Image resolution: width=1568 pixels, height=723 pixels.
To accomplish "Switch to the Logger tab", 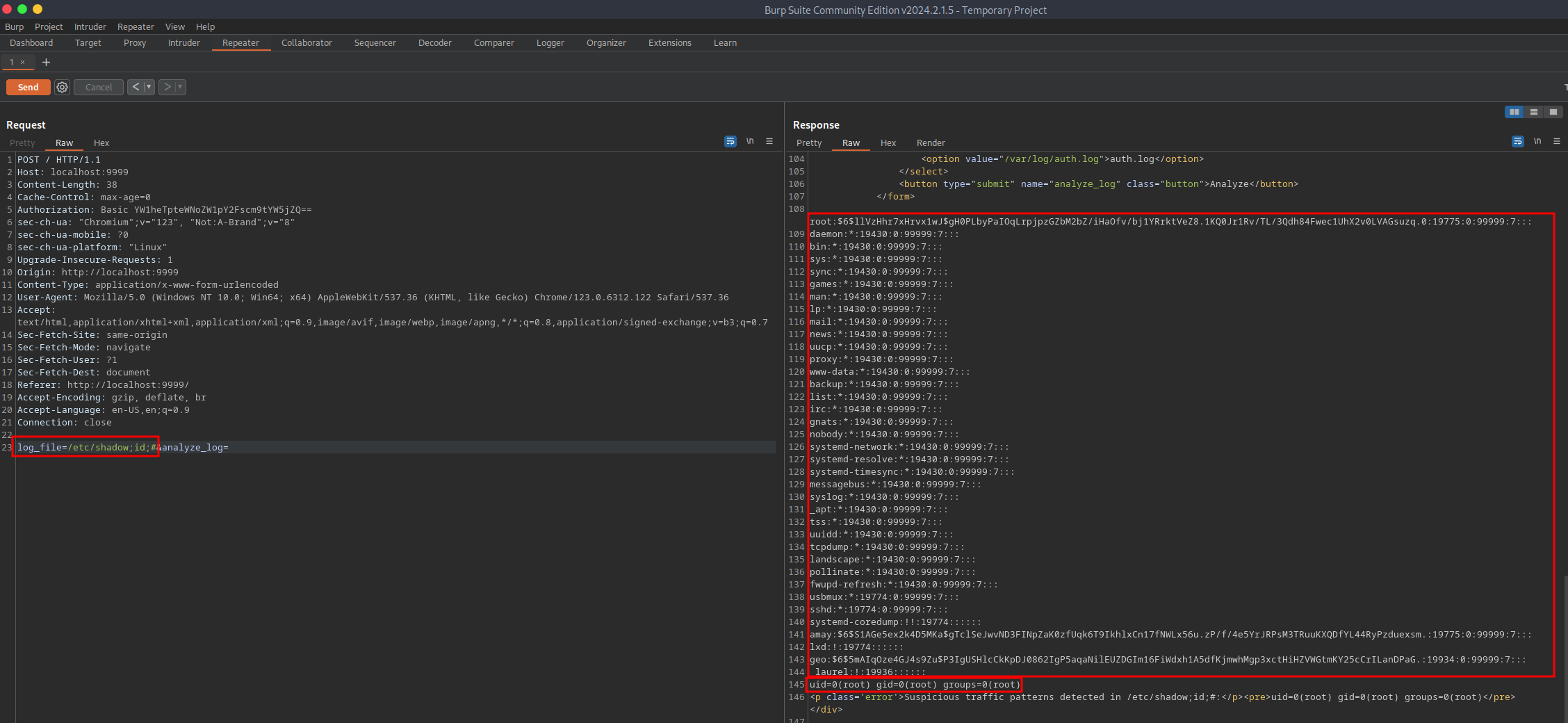I will coord(550,42).
